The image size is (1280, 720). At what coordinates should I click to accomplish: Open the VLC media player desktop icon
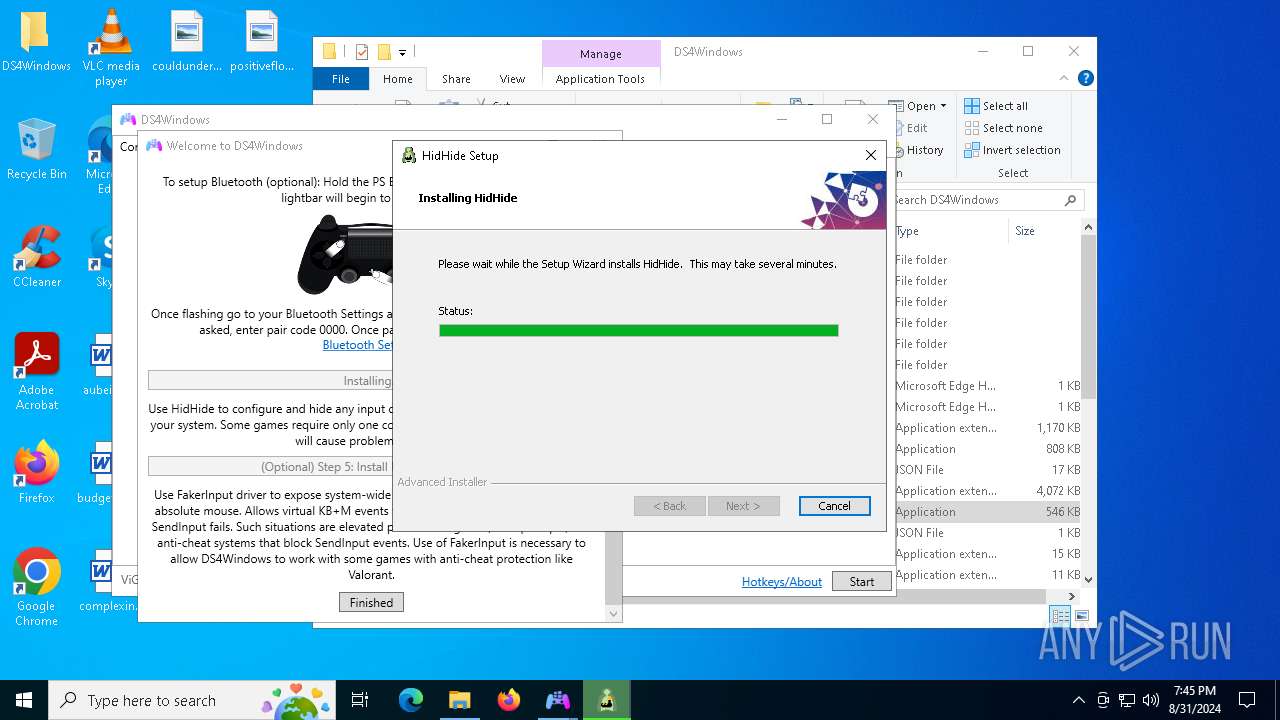click(x=111, y=48)
